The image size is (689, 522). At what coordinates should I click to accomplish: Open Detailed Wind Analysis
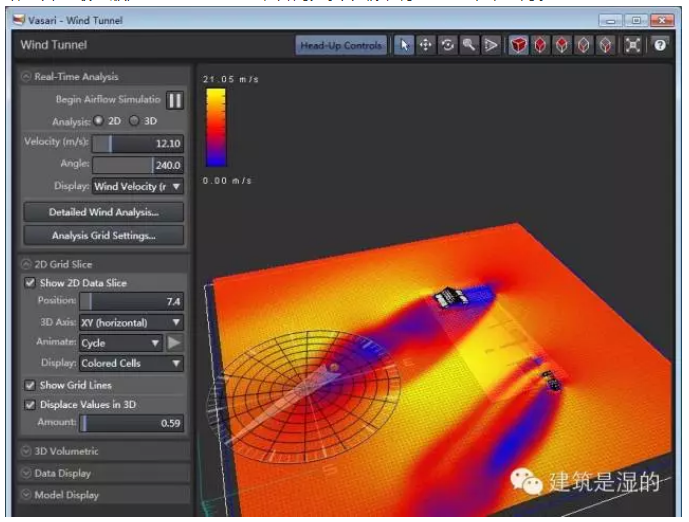coord(104,212)
